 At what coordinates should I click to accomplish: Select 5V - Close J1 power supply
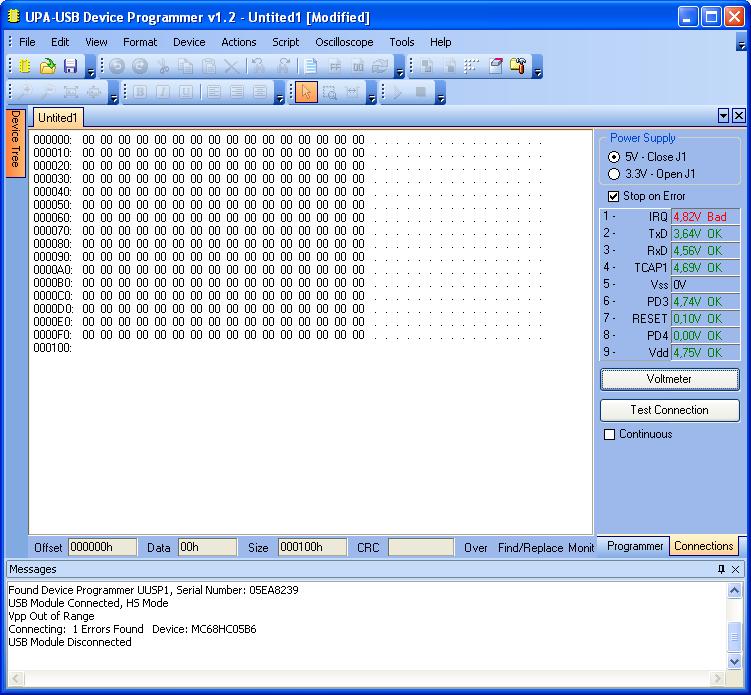[614, 157]
